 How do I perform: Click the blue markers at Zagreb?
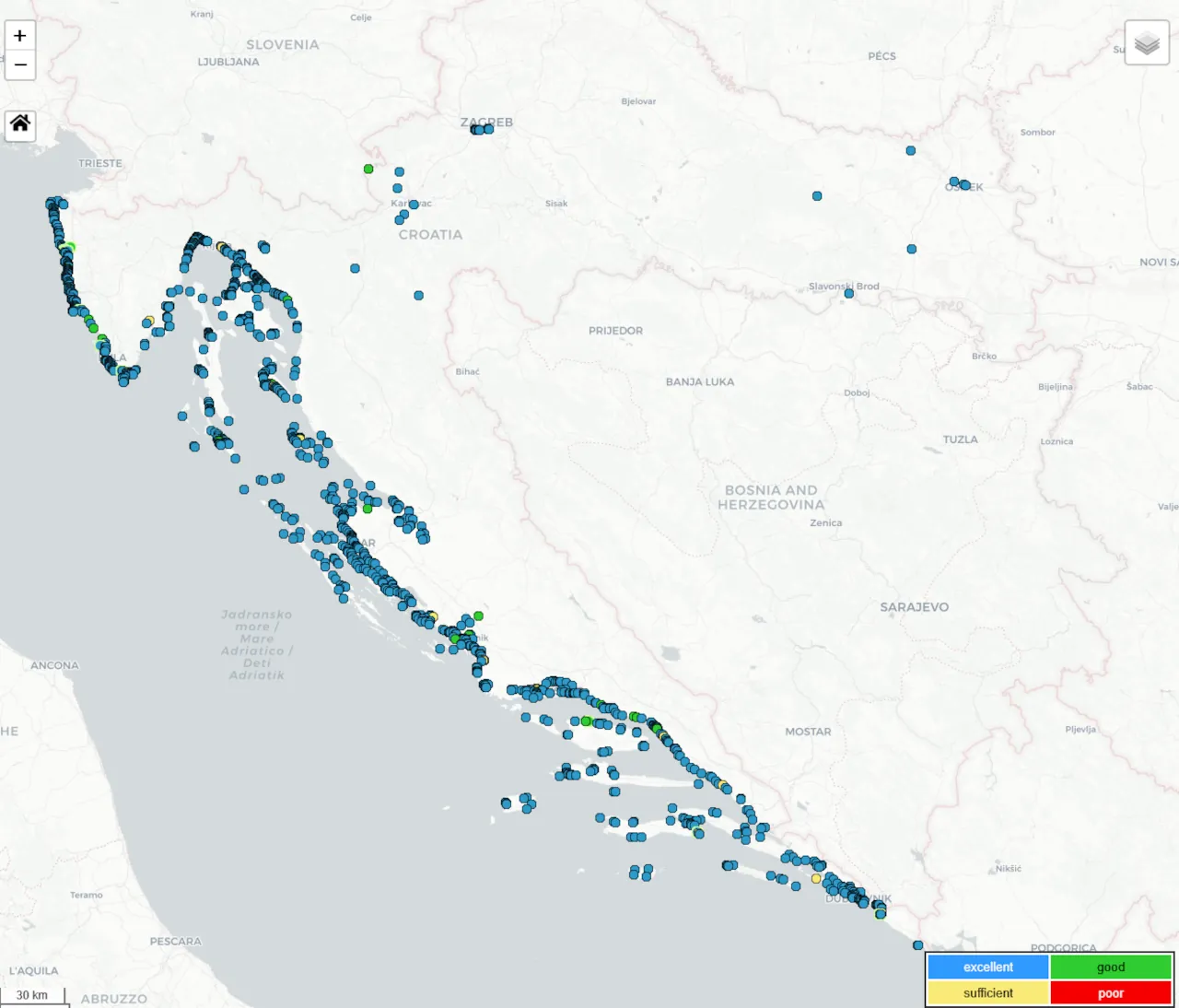click(482, 130)
